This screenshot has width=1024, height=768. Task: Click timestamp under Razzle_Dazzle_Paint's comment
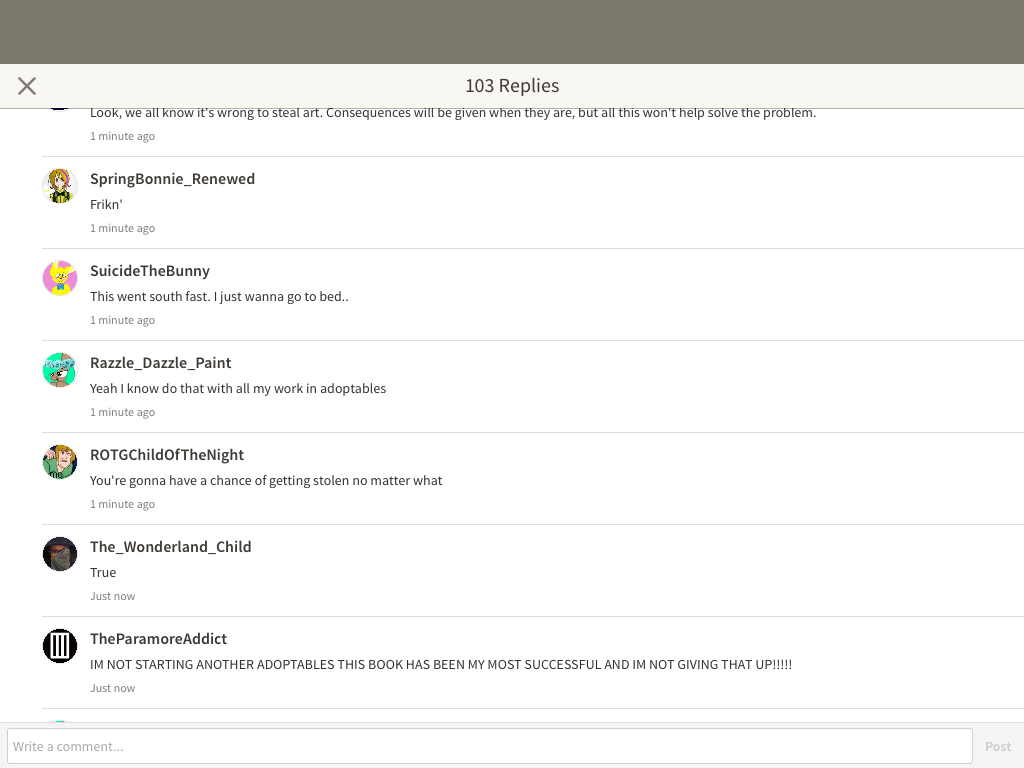123,413
